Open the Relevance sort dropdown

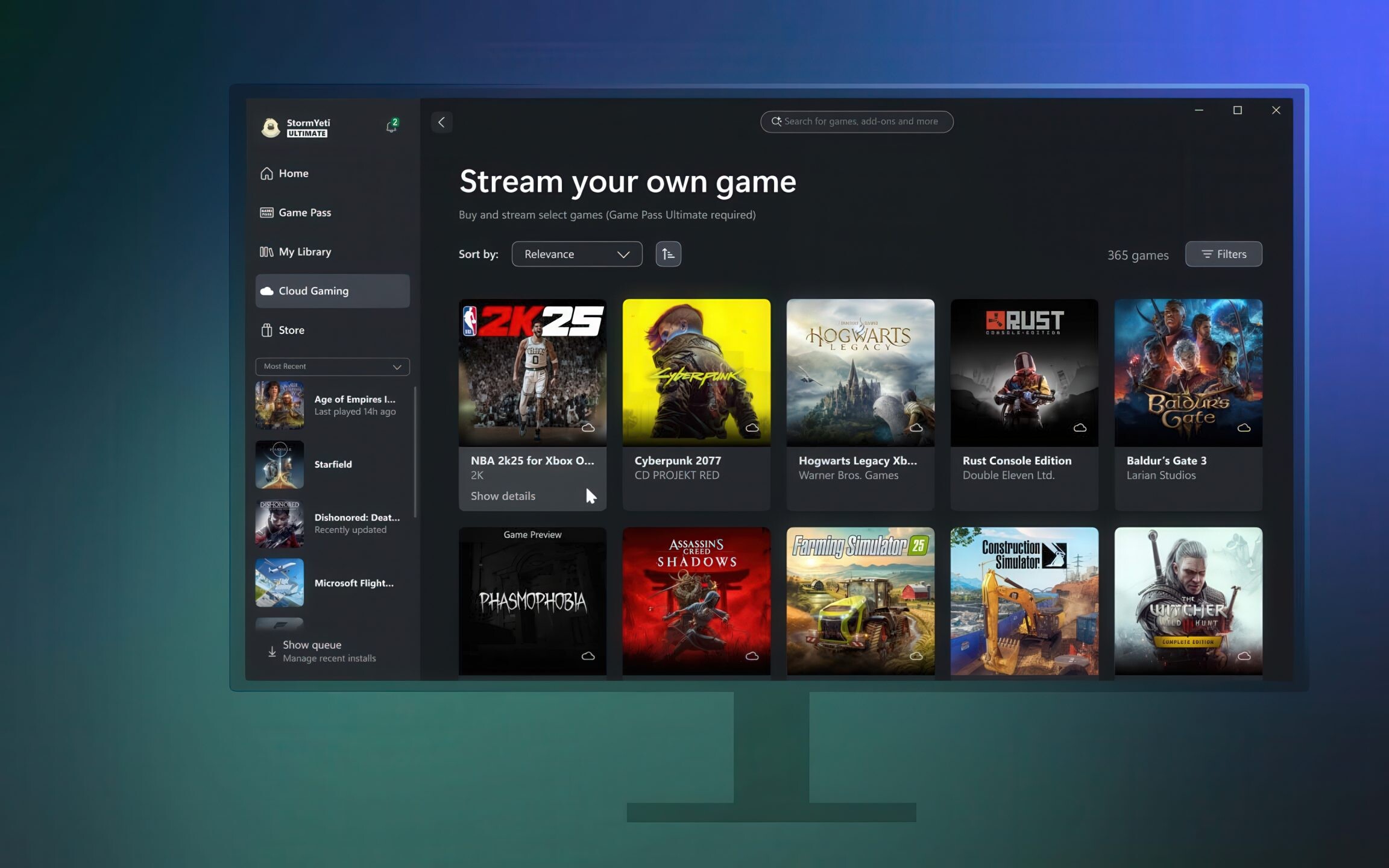(x=577, y=254)
